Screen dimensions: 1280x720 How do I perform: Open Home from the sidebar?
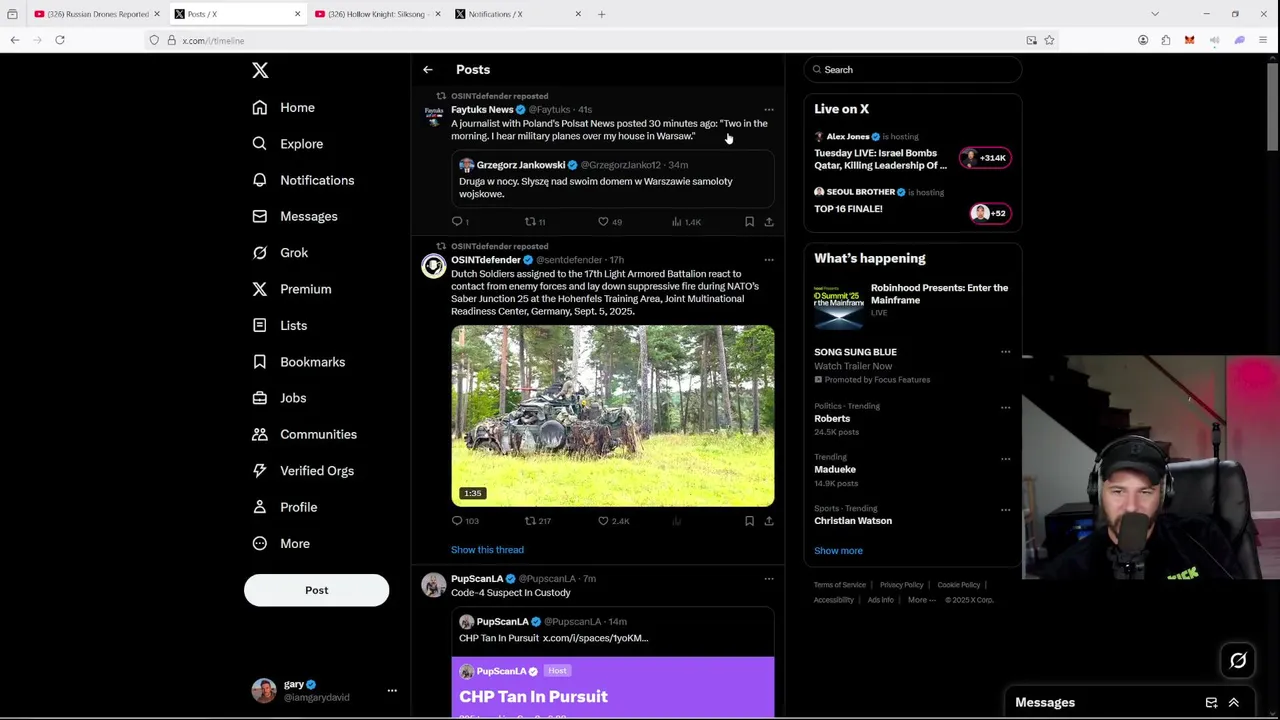pos(284,108)
